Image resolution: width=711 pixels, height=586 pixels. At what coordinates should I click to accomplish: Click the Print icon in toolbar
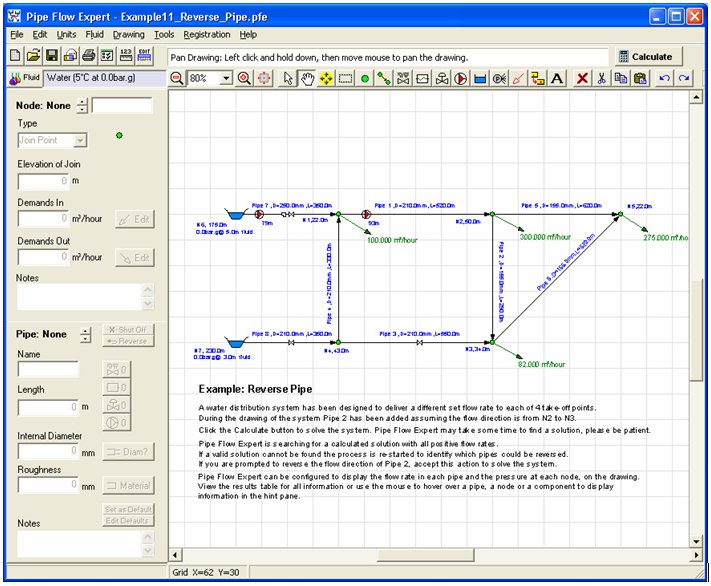(88, 56)
